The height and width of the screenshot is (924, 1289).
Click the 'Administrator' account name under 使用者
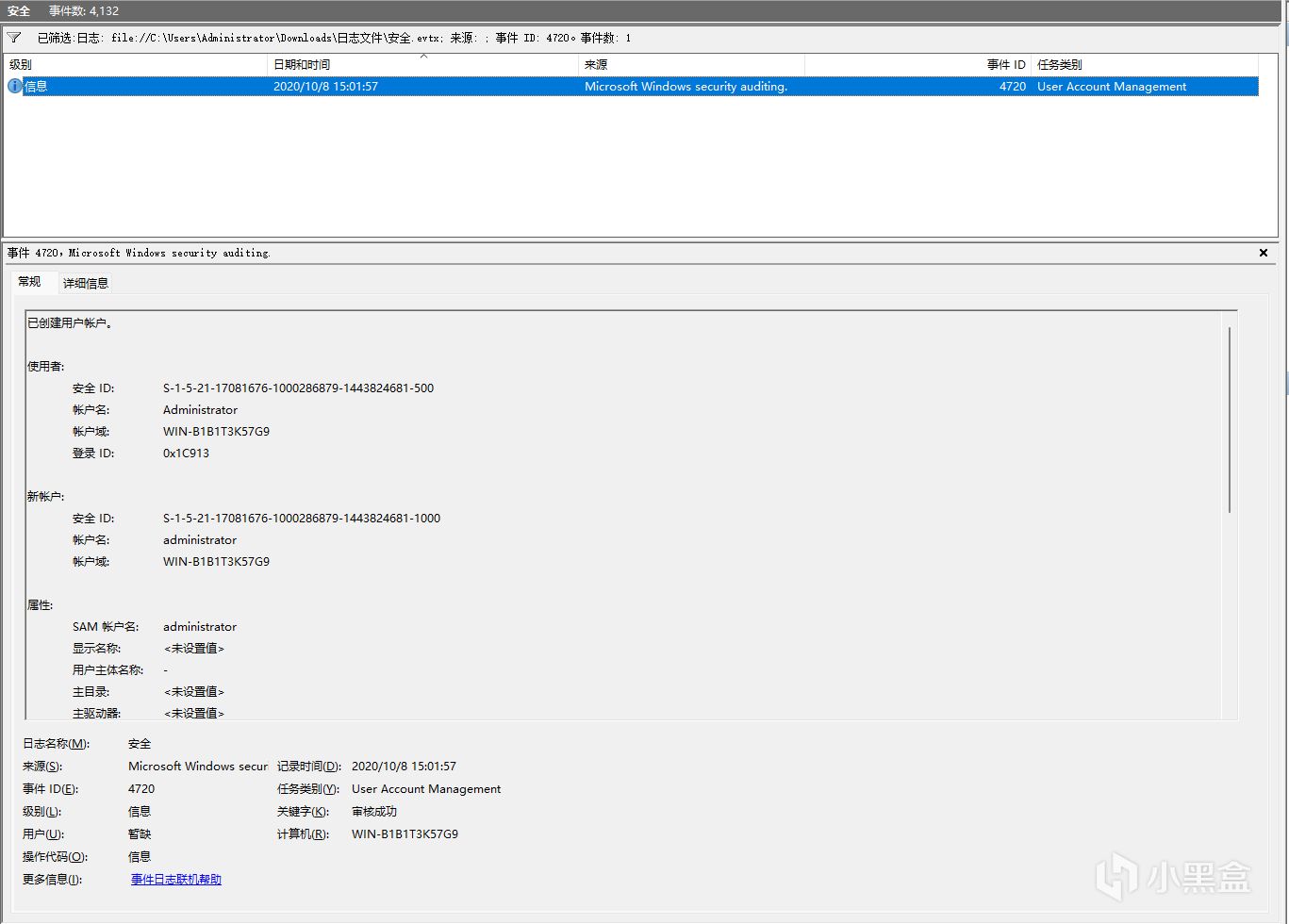[x=200, y=410]
